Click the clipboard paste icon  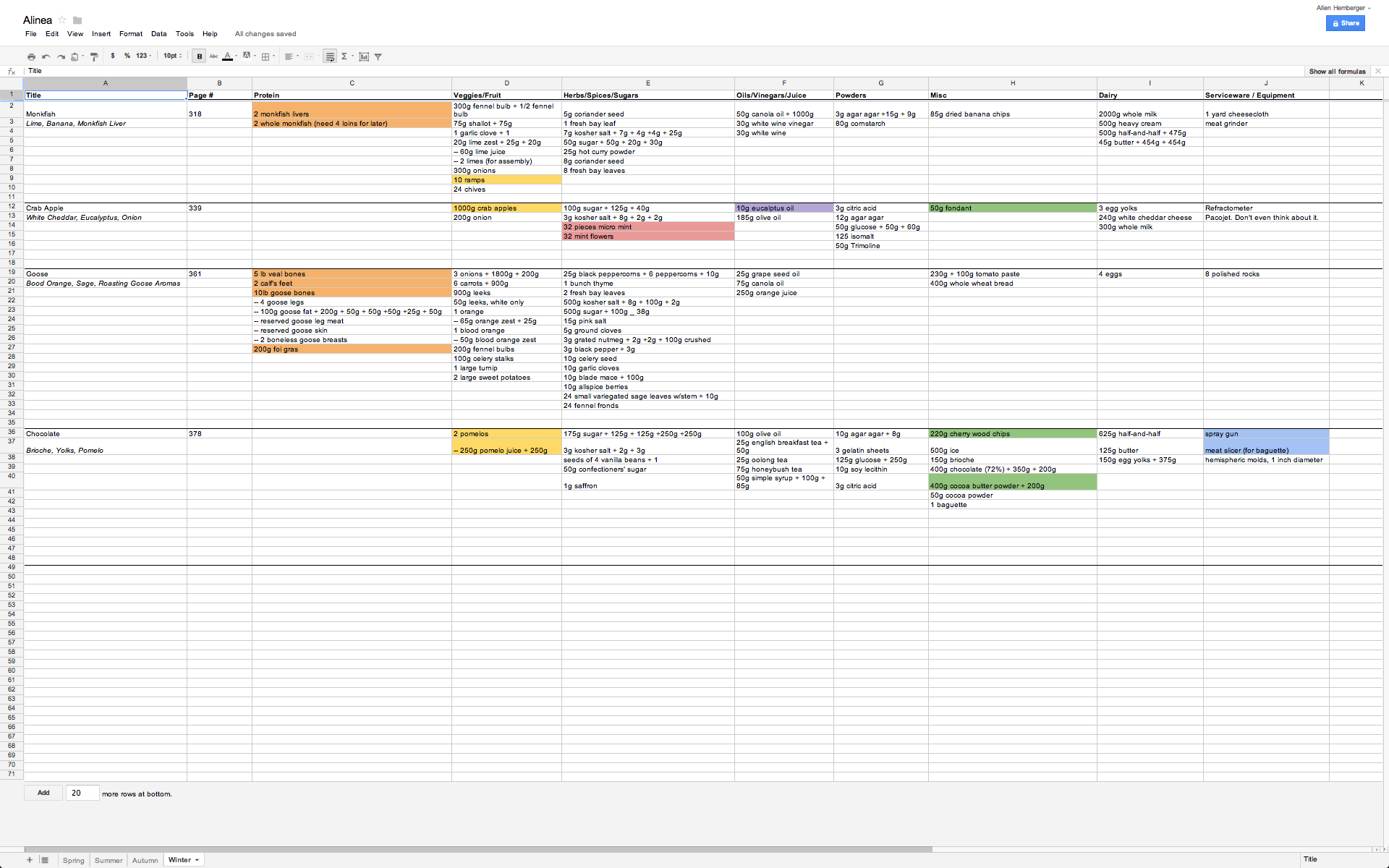tap(75, 56)
